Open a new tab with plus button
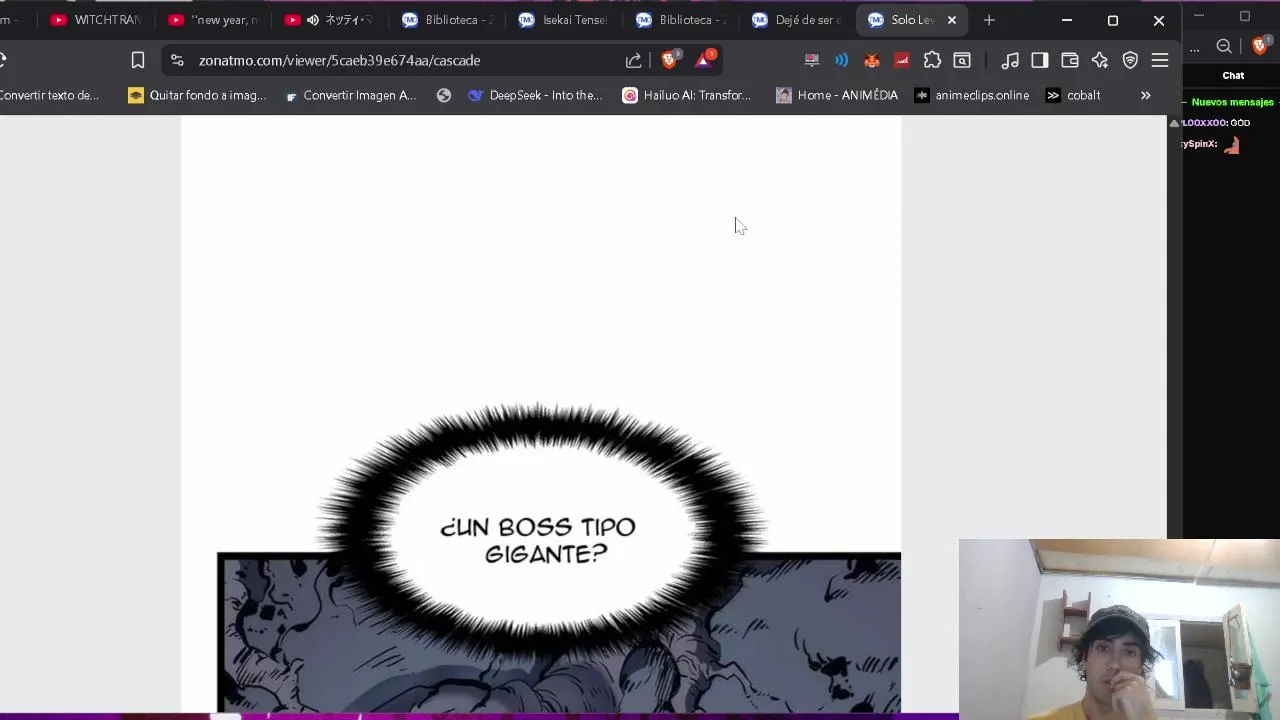The width and height of the screenshot is (1280, 720). pyautogui.click(x=989, y=20)
